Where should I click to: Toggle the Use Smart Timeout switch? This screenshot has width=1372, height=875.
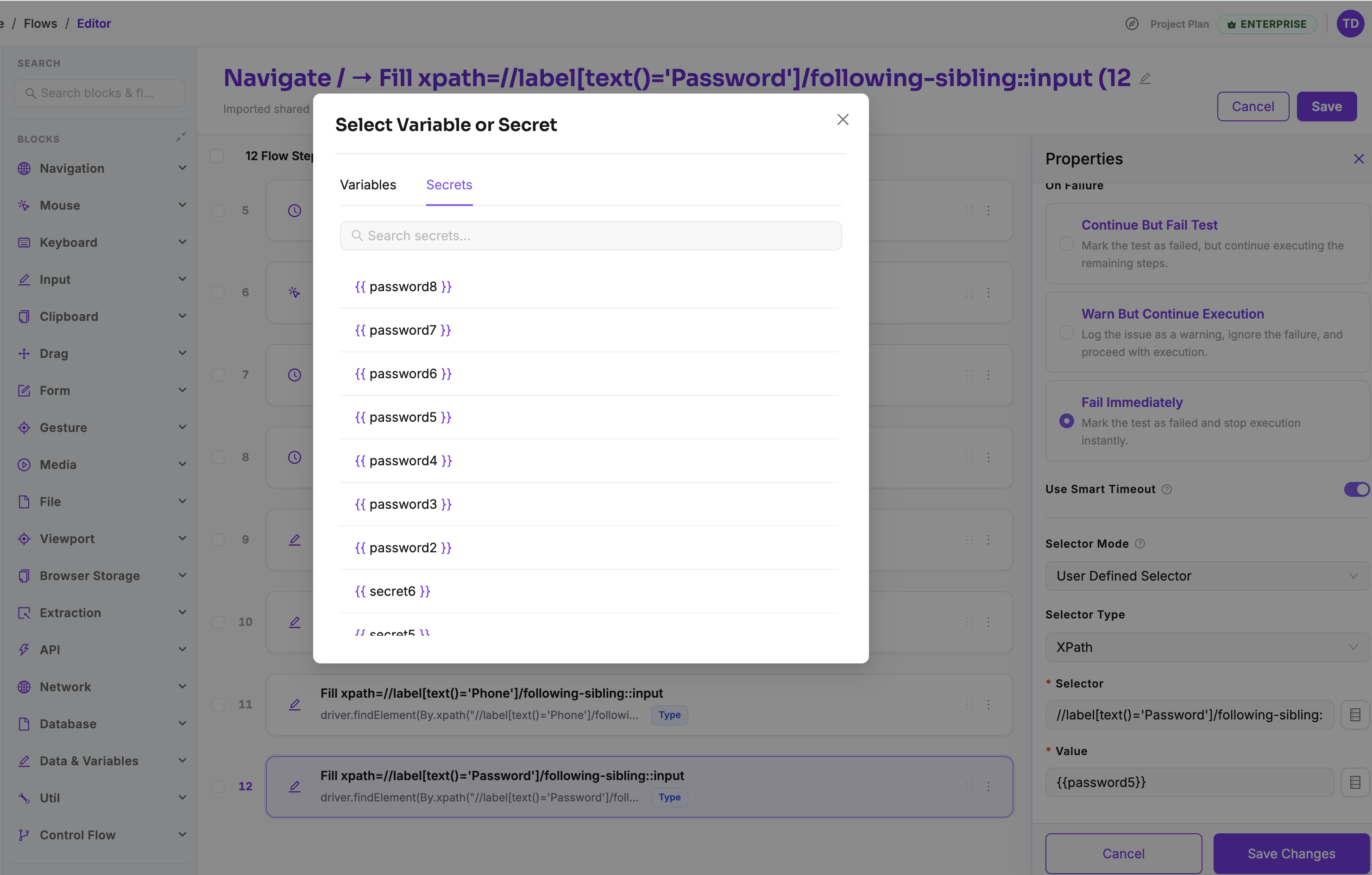tap(1356, 489)
